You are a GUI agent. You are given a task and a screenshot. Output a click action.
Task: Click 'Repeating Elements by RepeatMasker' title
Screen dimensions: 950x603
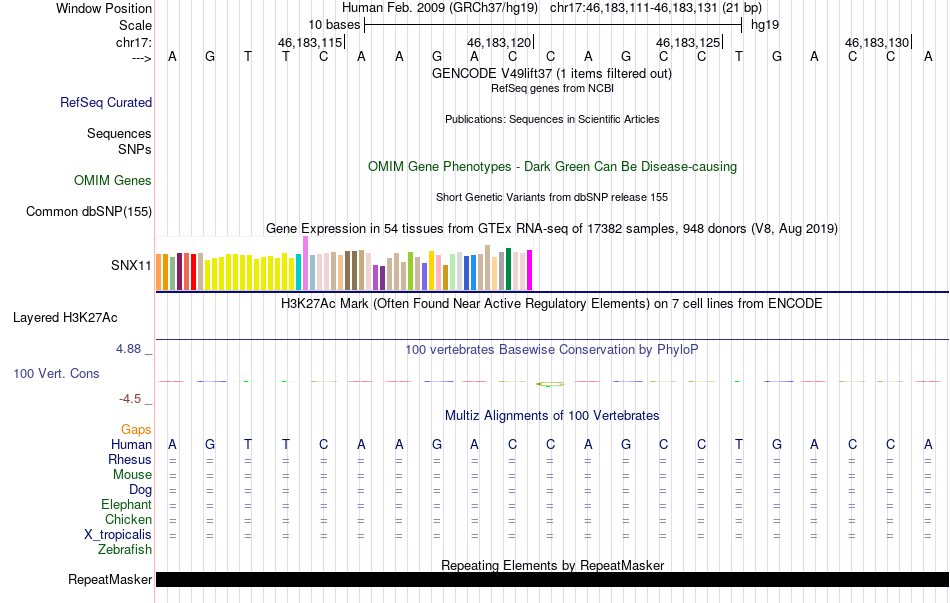click(553, 565)
